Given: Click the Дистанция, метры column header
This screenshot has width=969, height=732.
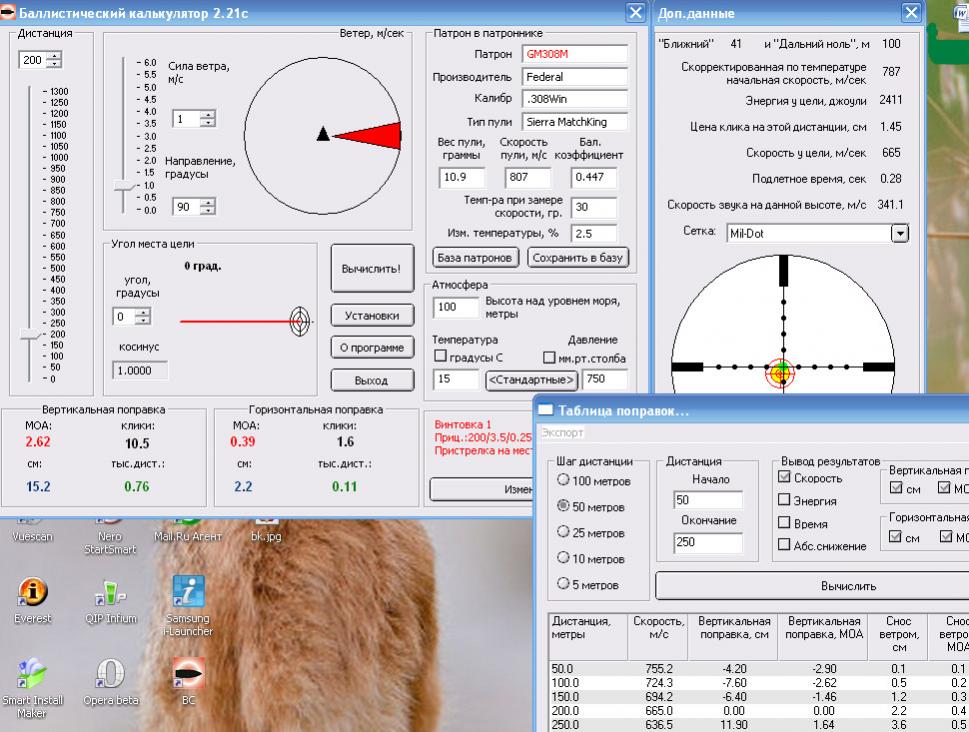Looking at the screenshot, I should pos(586,628).
